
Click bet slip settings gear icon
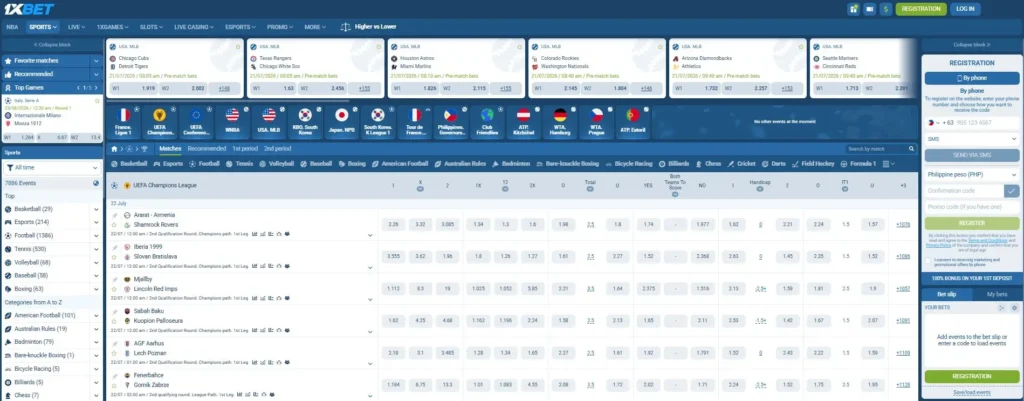(1014, 308)
